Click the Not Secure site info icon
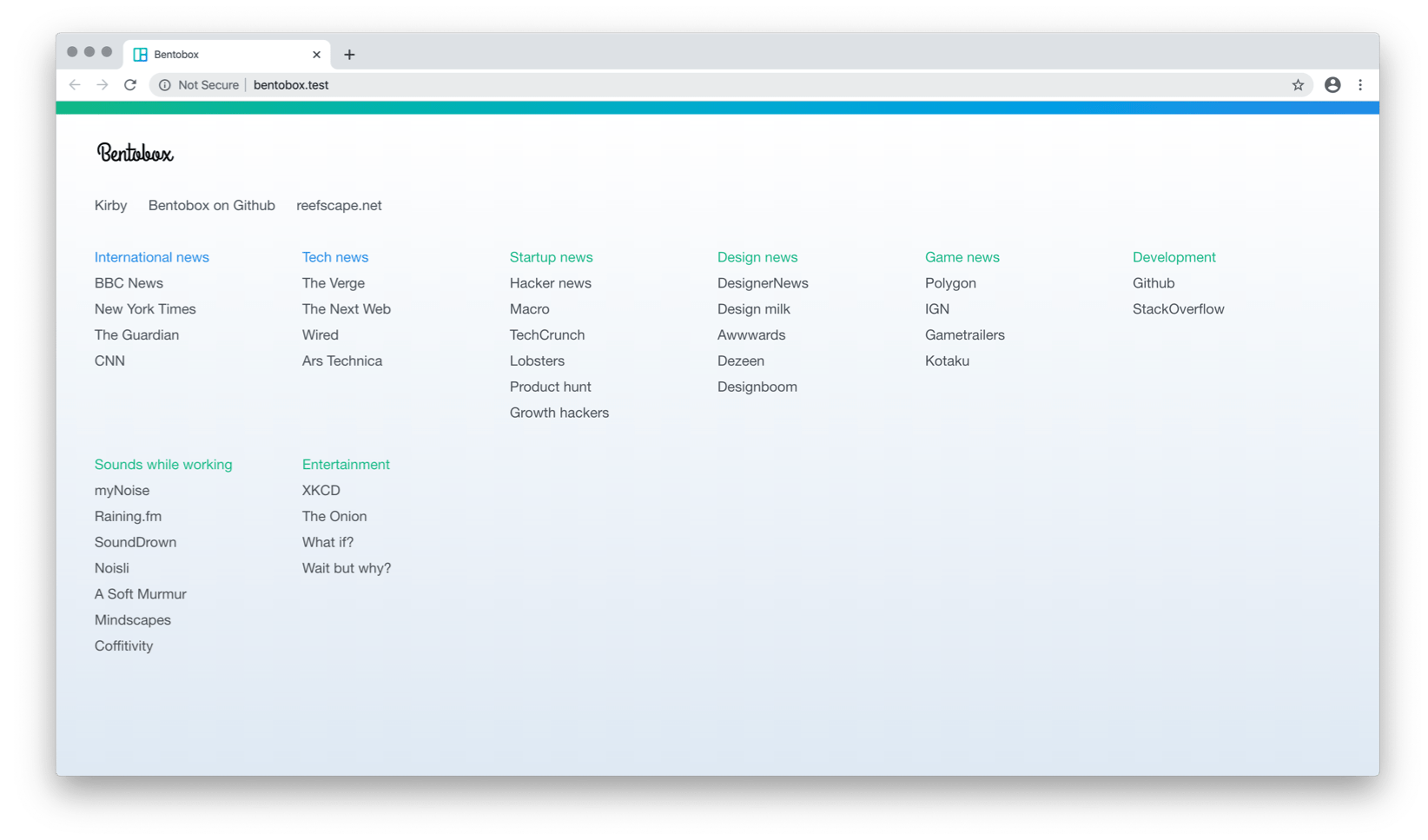This screenshot has height=840, width=1428. [164, 85]
